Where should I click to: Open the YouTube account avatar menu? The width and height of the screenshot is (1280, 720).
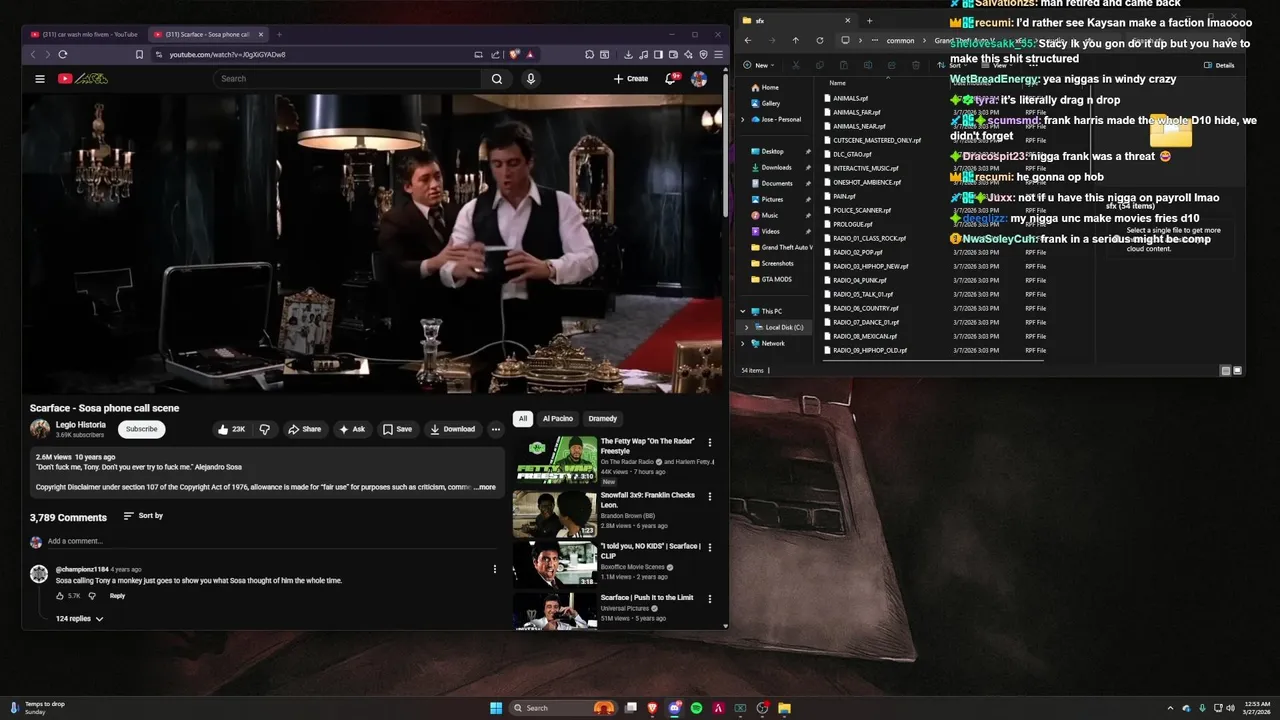[699, 79]
